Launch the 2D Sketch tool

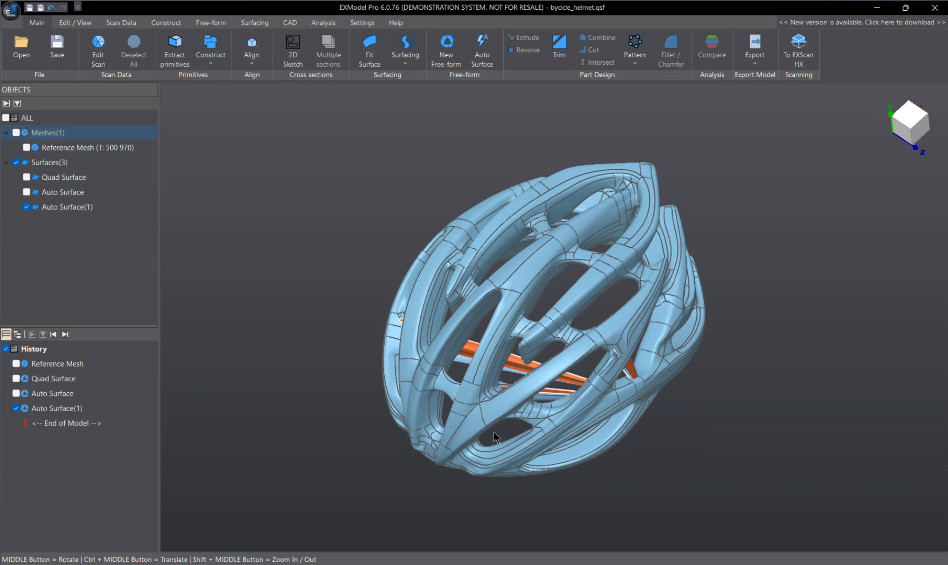click(x=292, y=47)
